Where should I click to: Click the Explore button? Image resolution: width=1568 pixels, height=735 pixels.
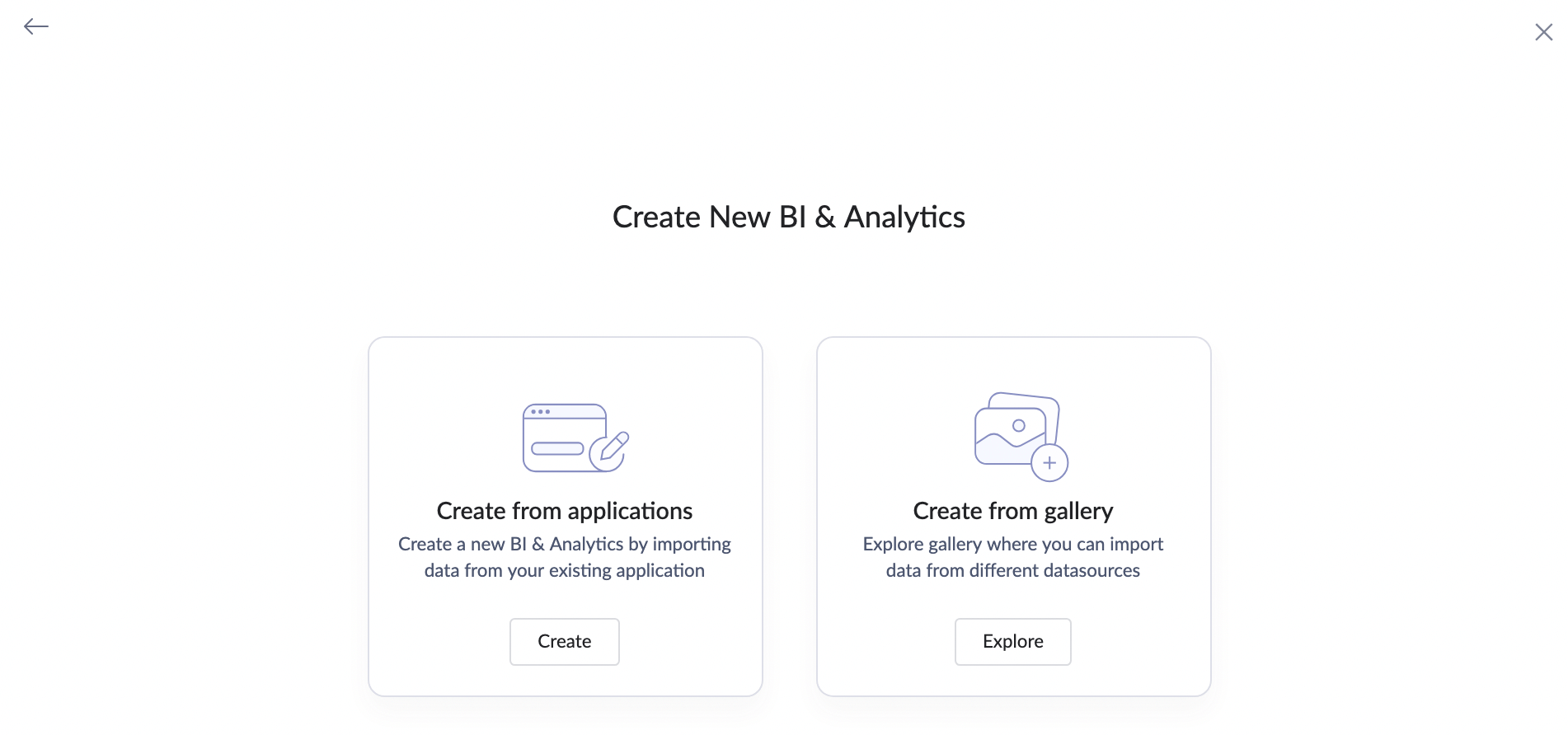pos(1013,642)
